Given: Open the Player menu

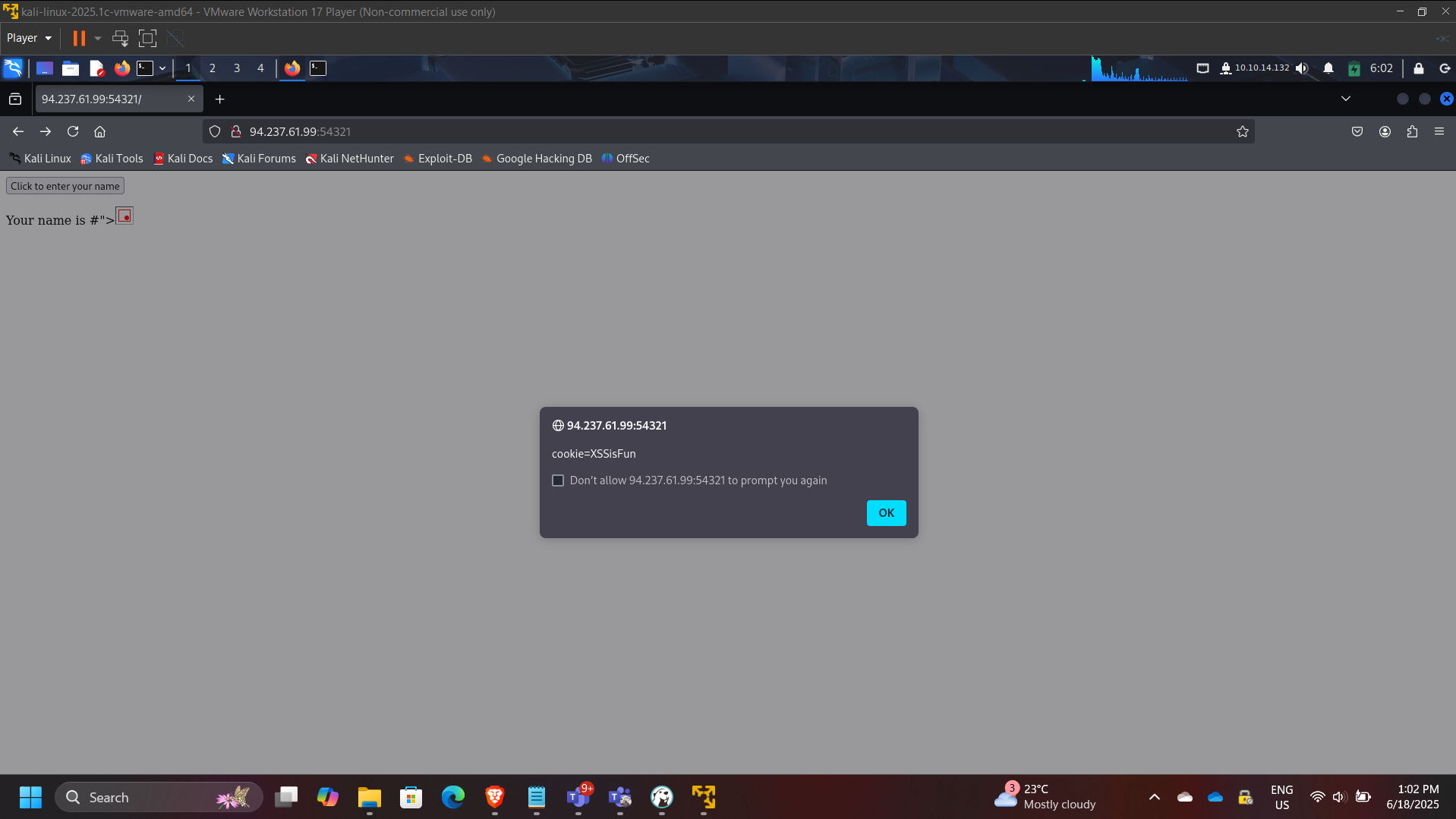Looking at the screenshot, I should (28, 38).
